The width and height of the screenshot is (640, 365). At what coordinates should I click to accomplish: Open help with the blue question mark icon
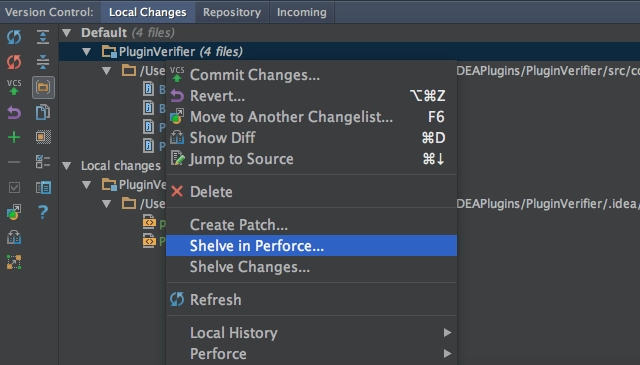pos(43,212)
